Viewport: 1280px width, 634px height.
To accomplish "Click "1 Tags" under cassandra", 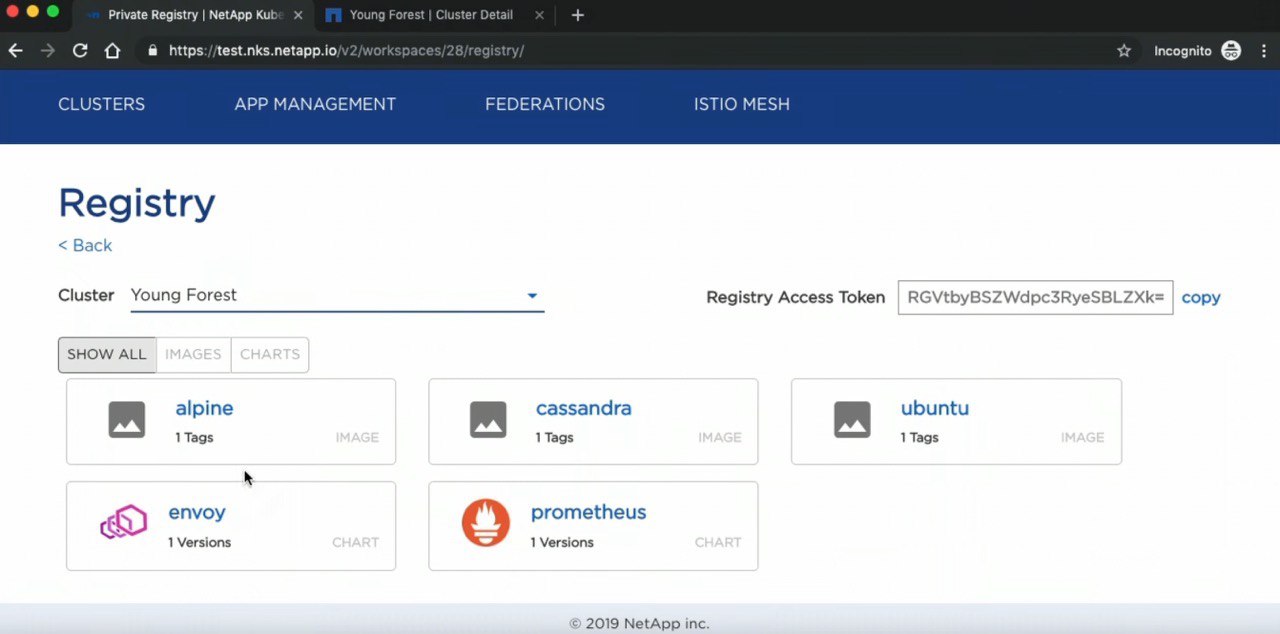I will (554, 437).
